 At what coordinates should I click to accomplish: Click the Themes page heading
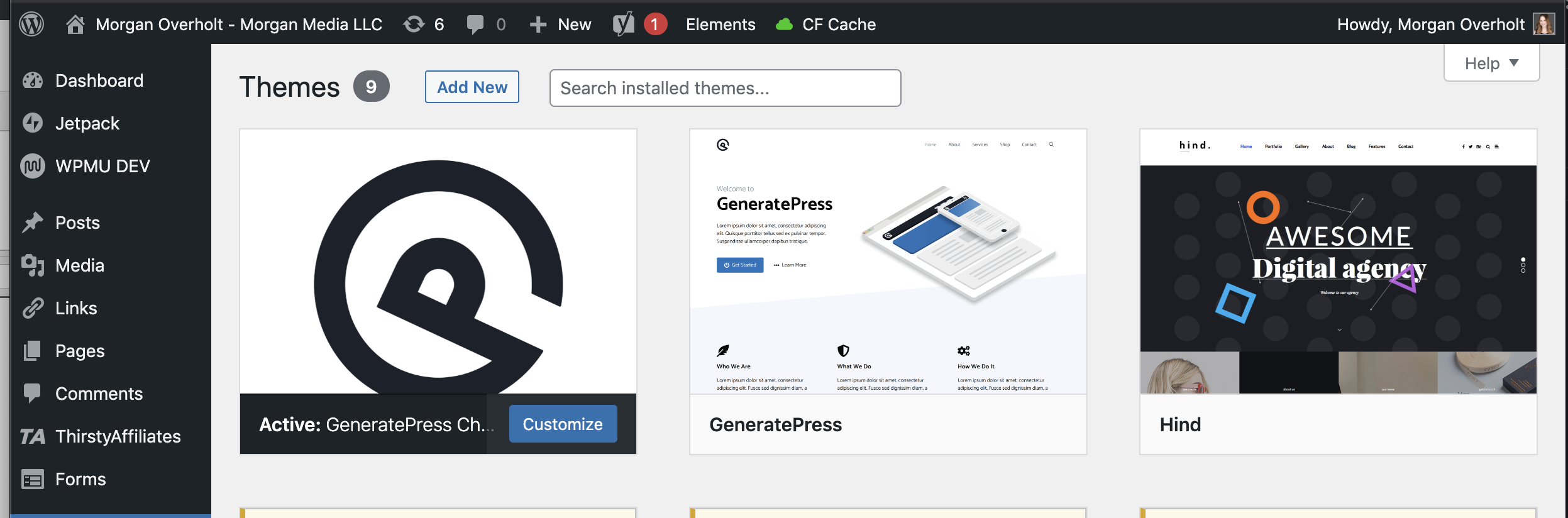click(x=289, y=87)
